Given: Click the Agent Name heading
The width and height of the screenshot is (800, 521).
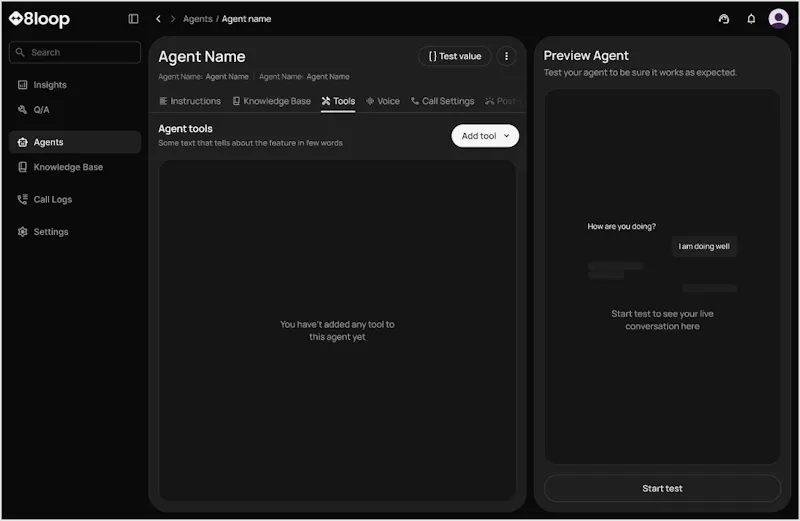Looking at the screenshot, I should point(202,57).
